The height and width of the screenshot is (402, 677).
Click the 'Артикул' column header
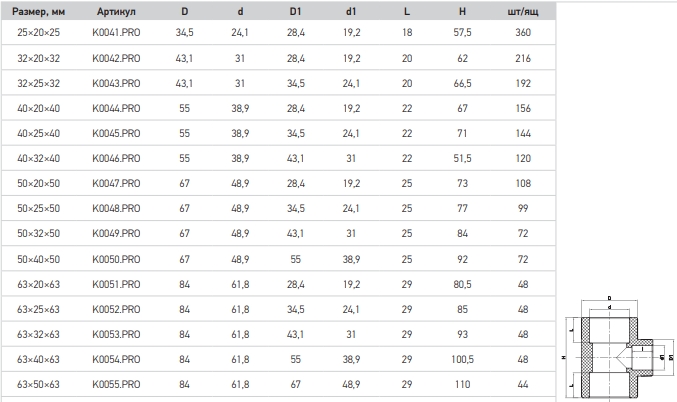[x=116, y=12]
